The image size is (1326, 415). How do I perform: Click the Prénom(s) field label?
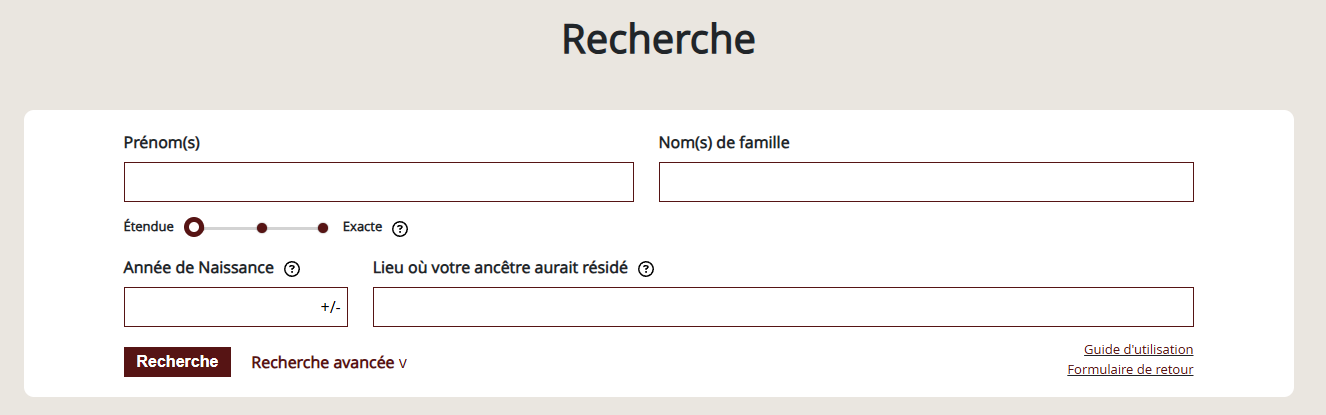pyautogui.click(x=162, y=143)
